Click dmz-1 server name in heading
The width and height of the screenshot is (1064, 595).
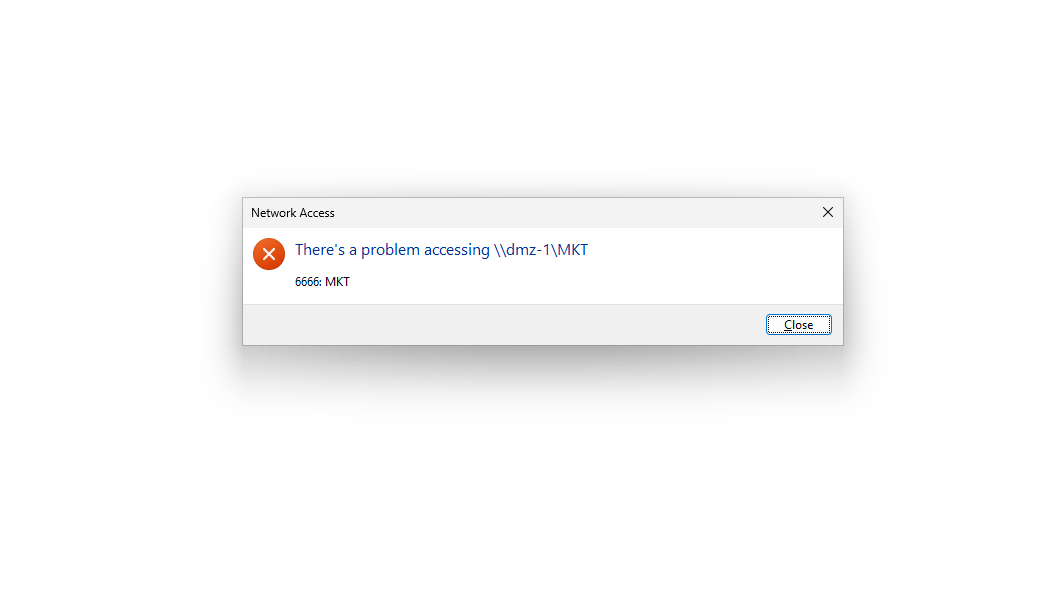click(x=529, y=250)
